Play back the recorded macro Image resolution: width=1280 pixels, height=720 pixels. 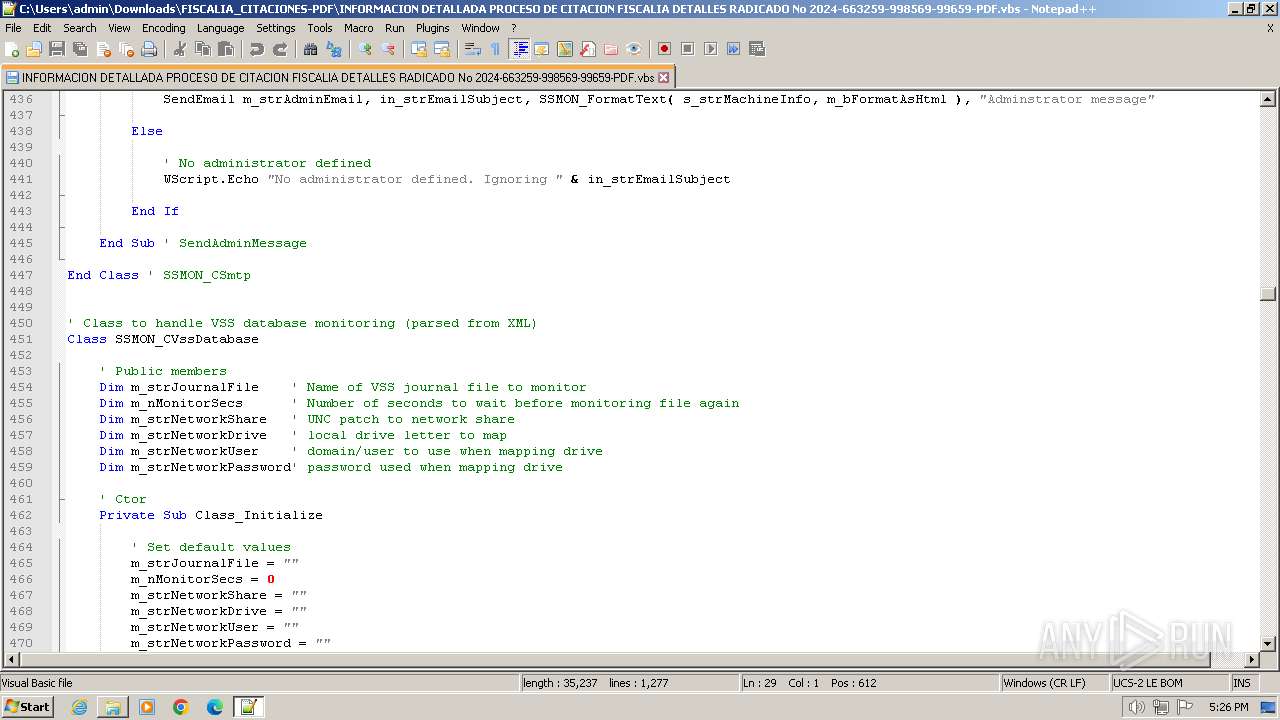(710, 49)
